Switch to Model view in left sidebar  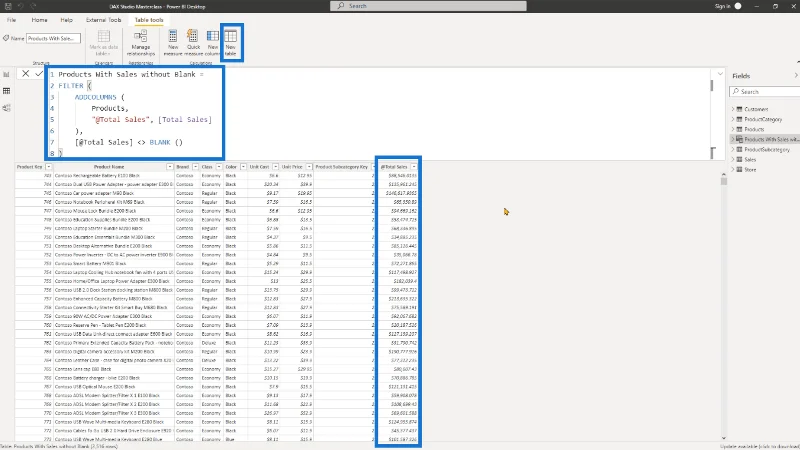[x=7, y=108]
